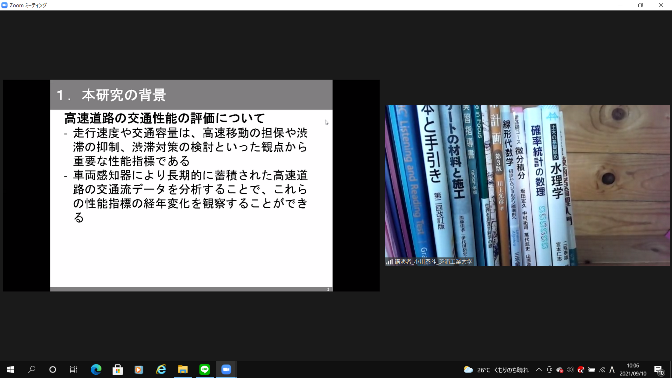The height and width of the screenshot is (378, 672).
Task: Open Cortana circle icon
Action: pos(52,369)
